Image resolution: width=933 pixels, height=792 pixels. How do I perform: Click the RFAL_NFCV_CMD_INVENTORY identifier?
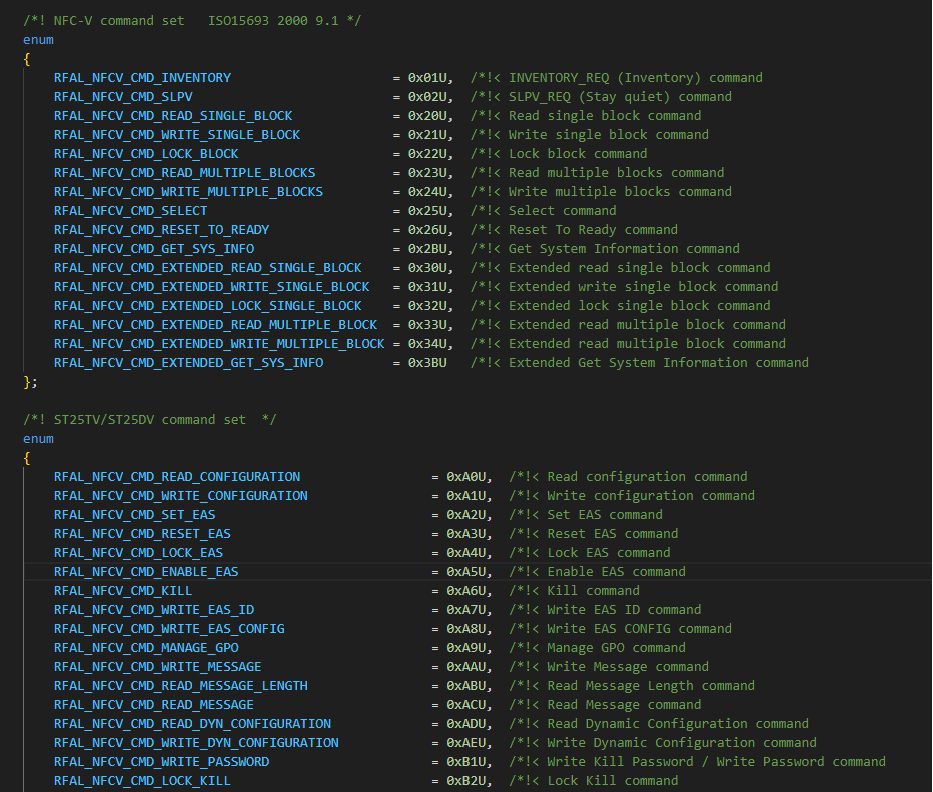click(142, 78)
